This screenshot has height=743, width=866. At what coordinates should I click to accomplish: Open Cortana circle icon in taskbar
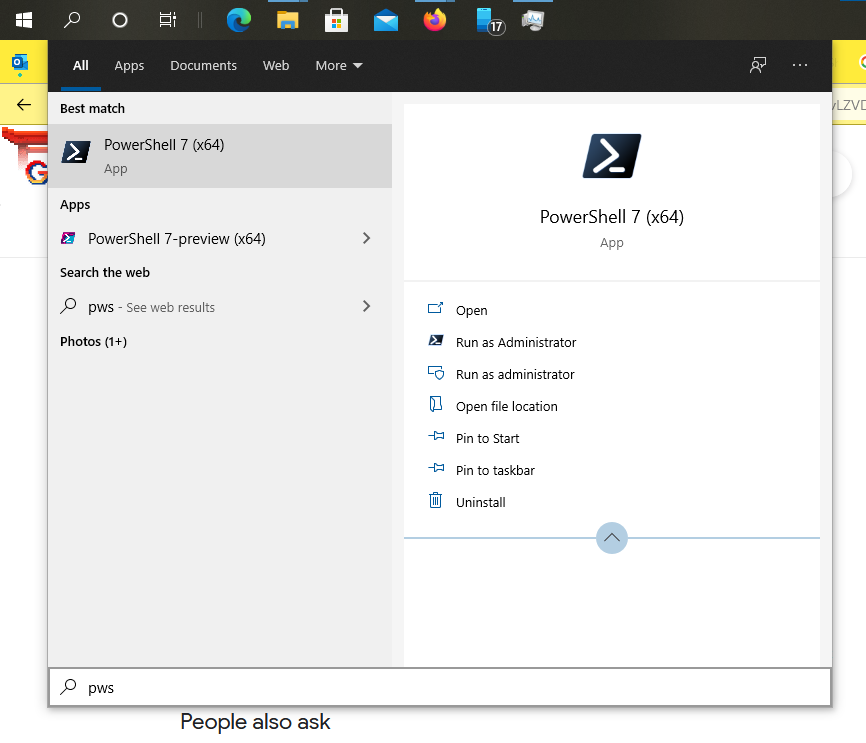pyautogui.click(x=119, y=20)
